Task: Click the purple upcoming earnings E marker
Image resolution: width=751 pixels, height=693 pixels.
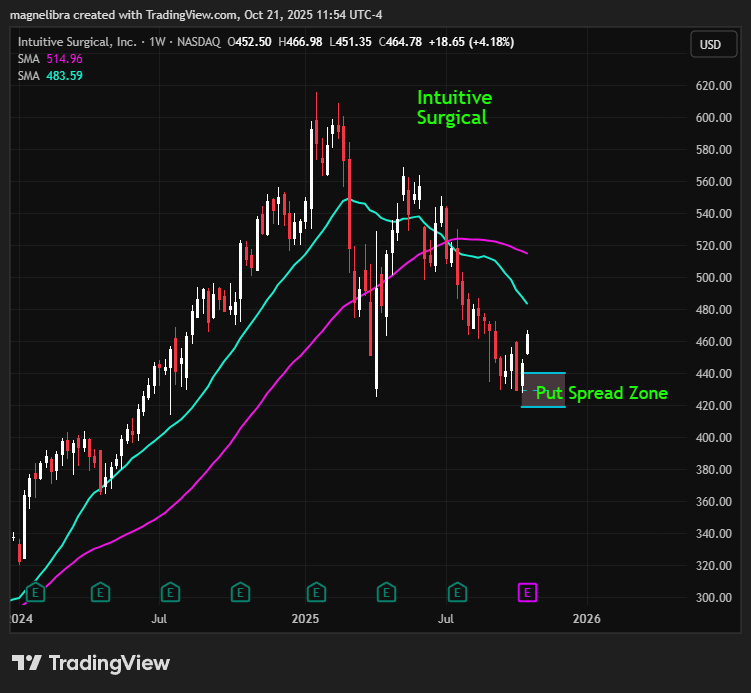Action: (527, 593)
